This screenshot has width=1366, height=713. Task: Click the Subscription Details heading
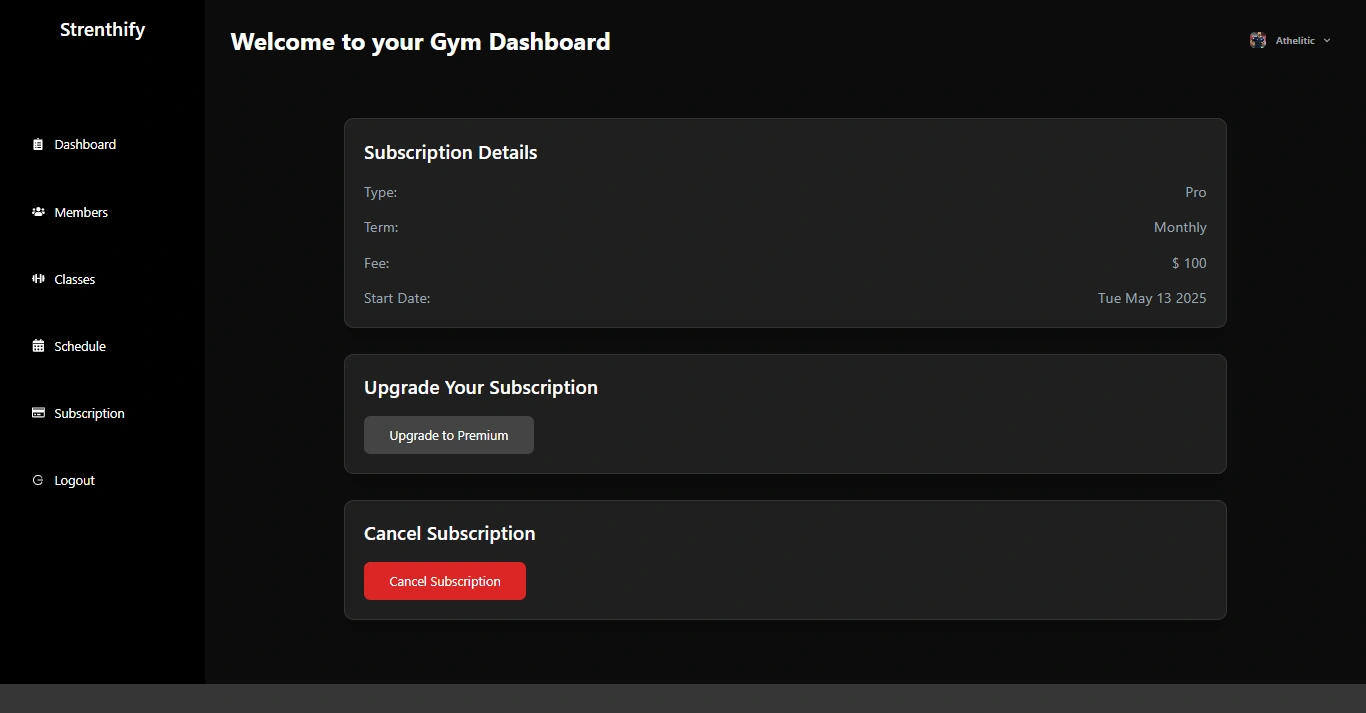pyautogui.click(x=451, y=153)
